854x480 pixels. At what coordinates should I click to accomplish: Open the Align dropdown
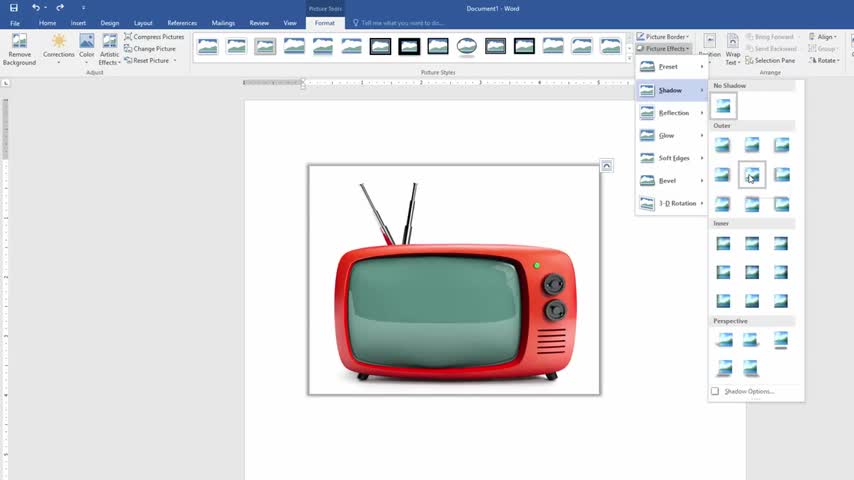[x=823, y=37]
